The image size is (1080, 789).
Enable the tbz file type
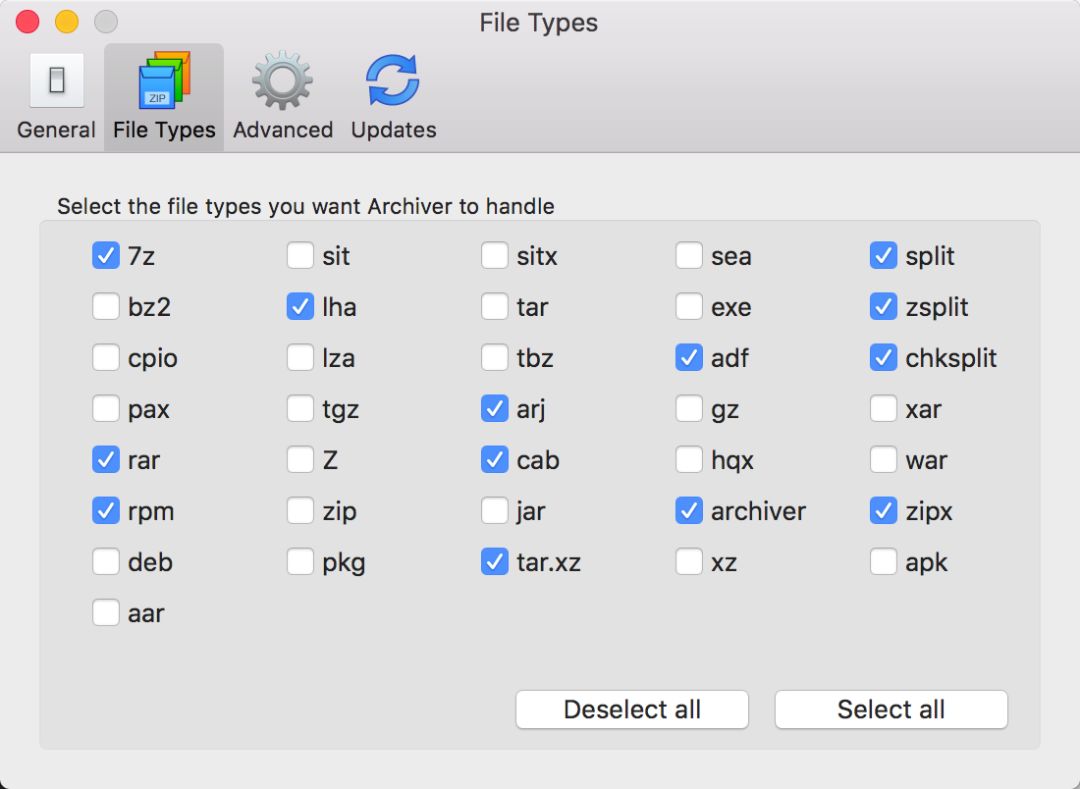point(495,357)
